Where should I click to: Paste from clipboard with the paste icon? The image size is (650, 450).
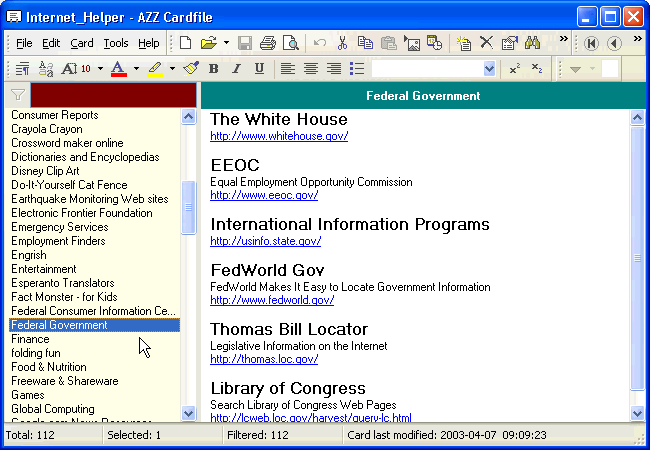[388, 43]
